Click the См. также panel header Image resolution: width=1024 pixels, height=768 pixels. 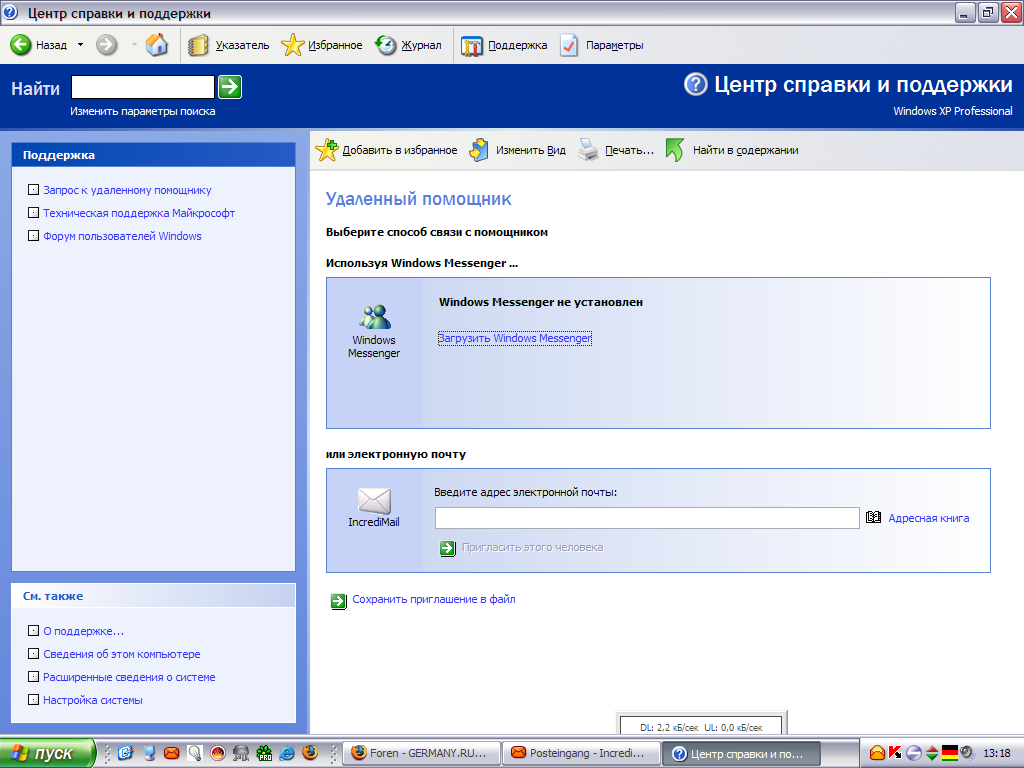[153, 596]
